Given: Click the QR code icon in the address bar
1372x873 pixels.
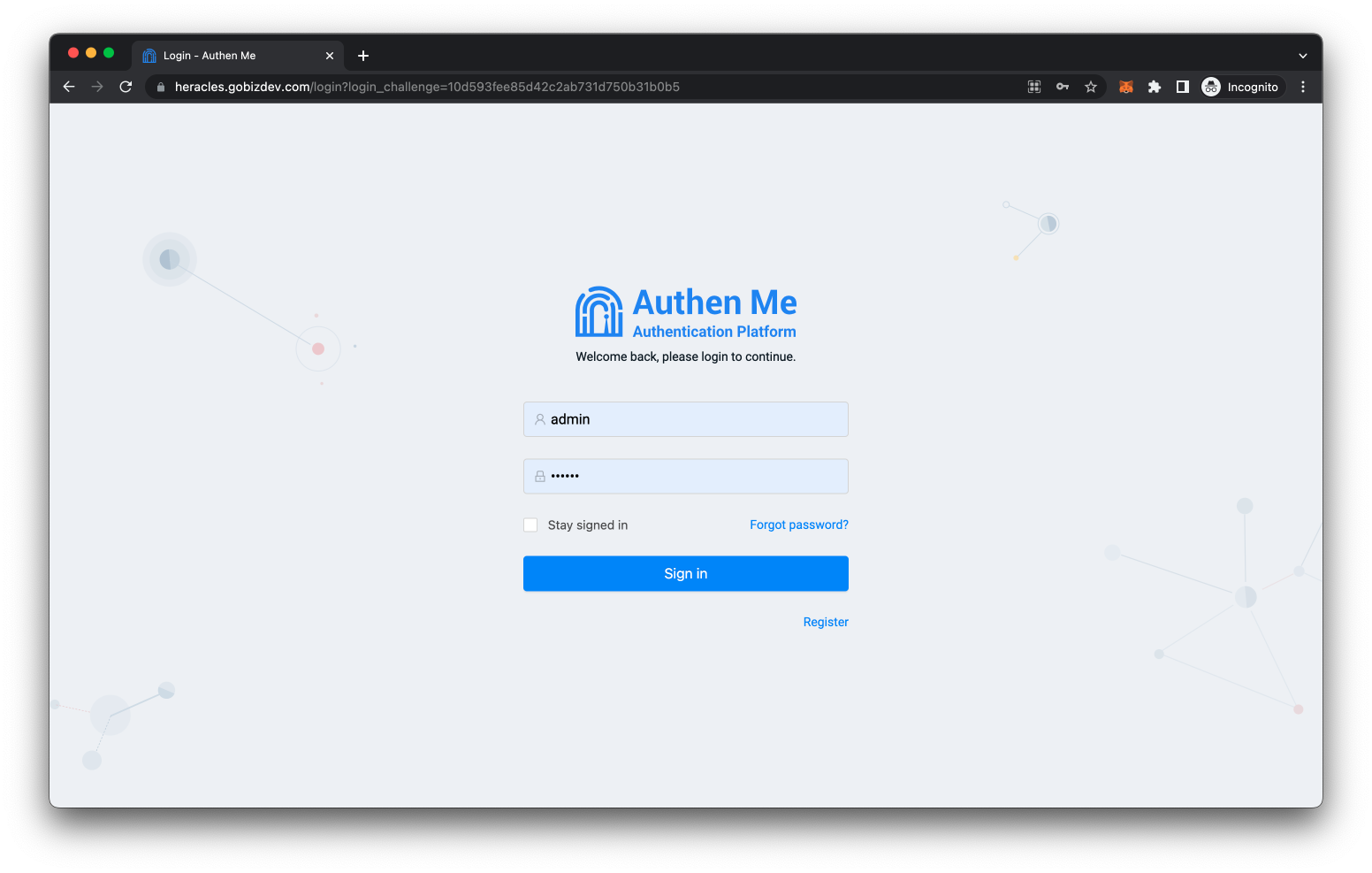Looking at the screenshot, I should [x=1033, y=87].
